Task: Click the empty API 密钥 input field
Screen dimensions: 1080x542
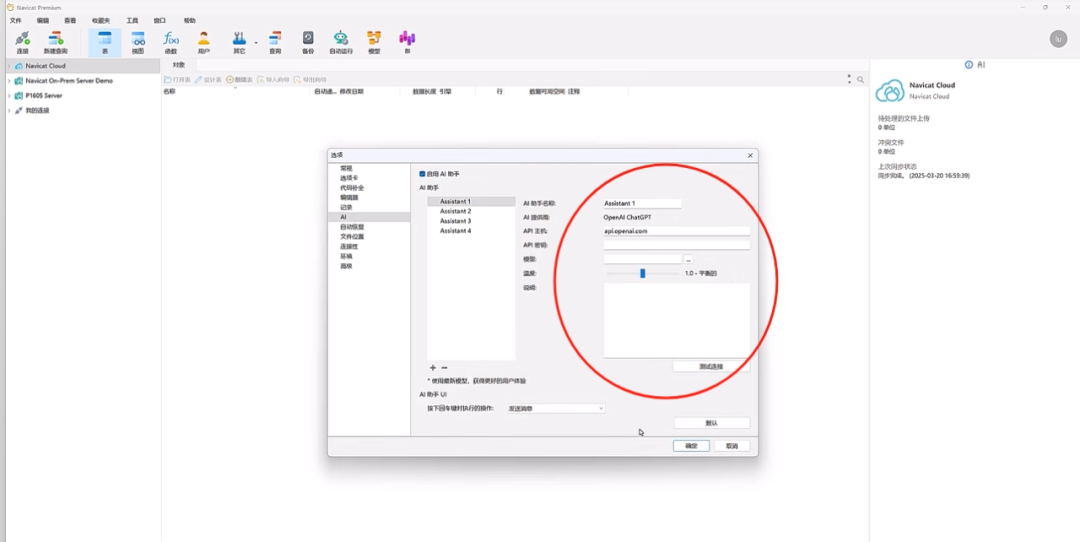Action: (676, 244)
